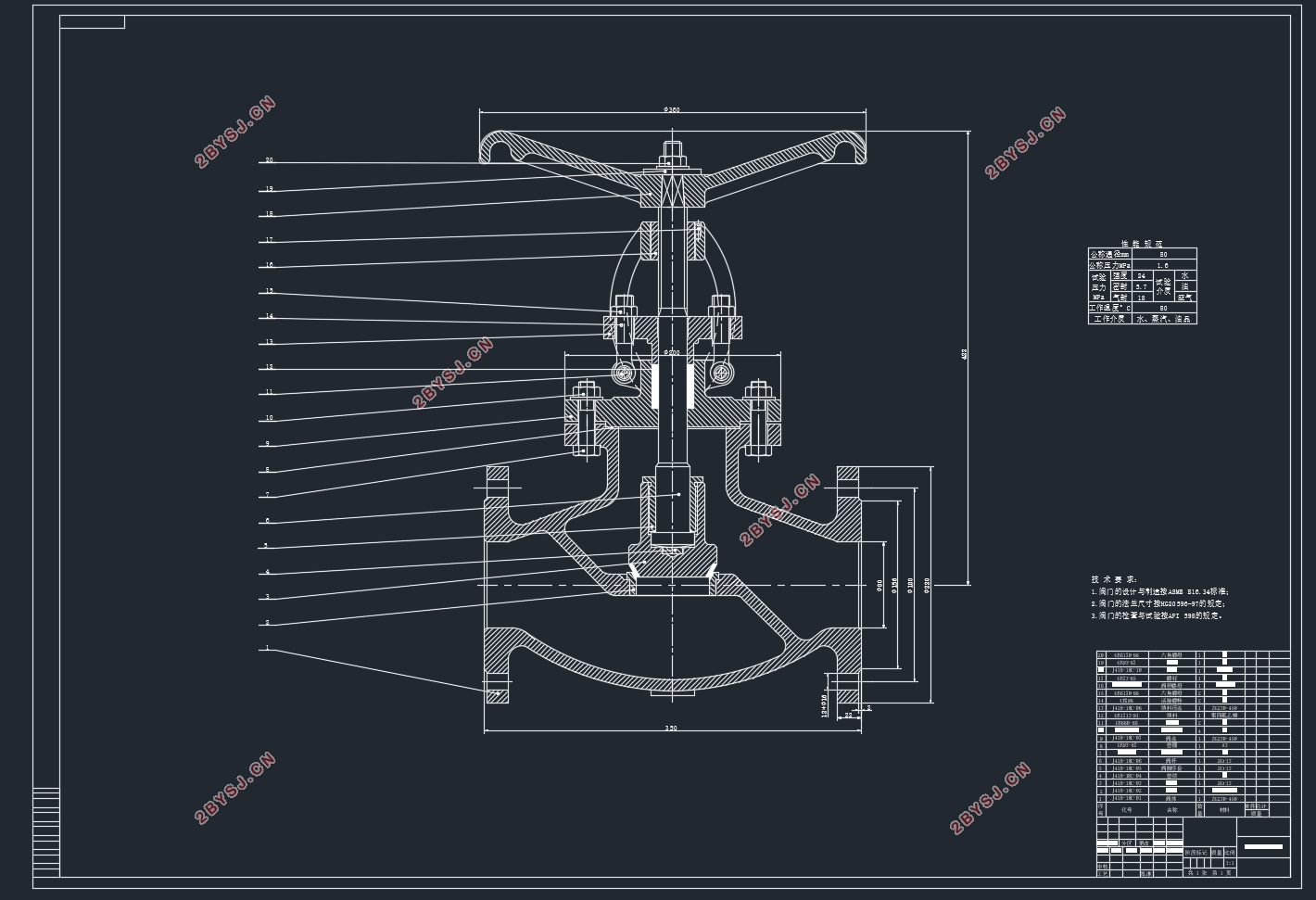The height and width of the screenshot is (900, 1316).
Task: Select the φ360 handwheel diameter dimension
Action: [x=672, y=109]
